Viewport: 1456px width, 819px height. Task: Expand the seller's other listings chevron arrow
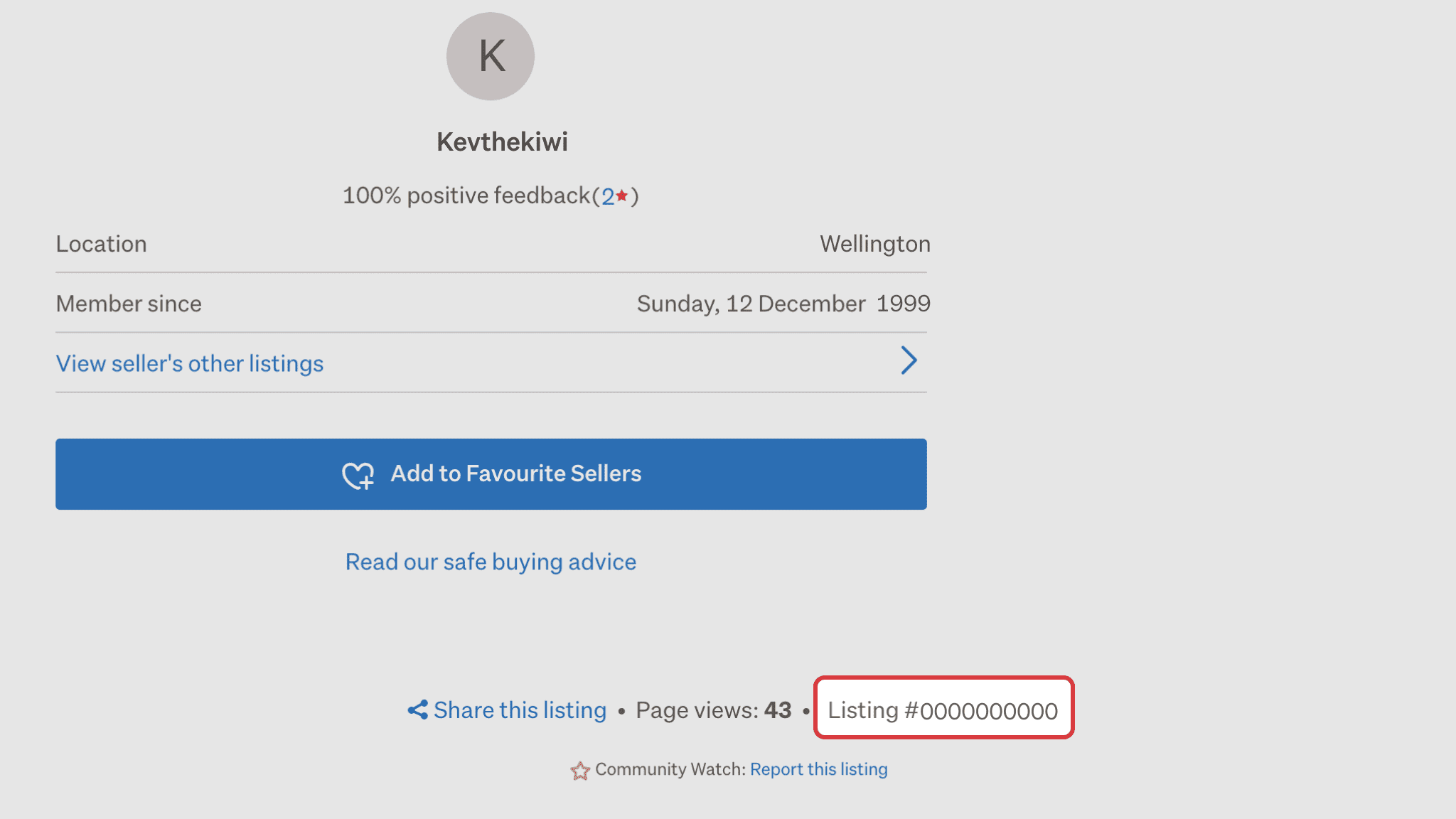[909, 360]
